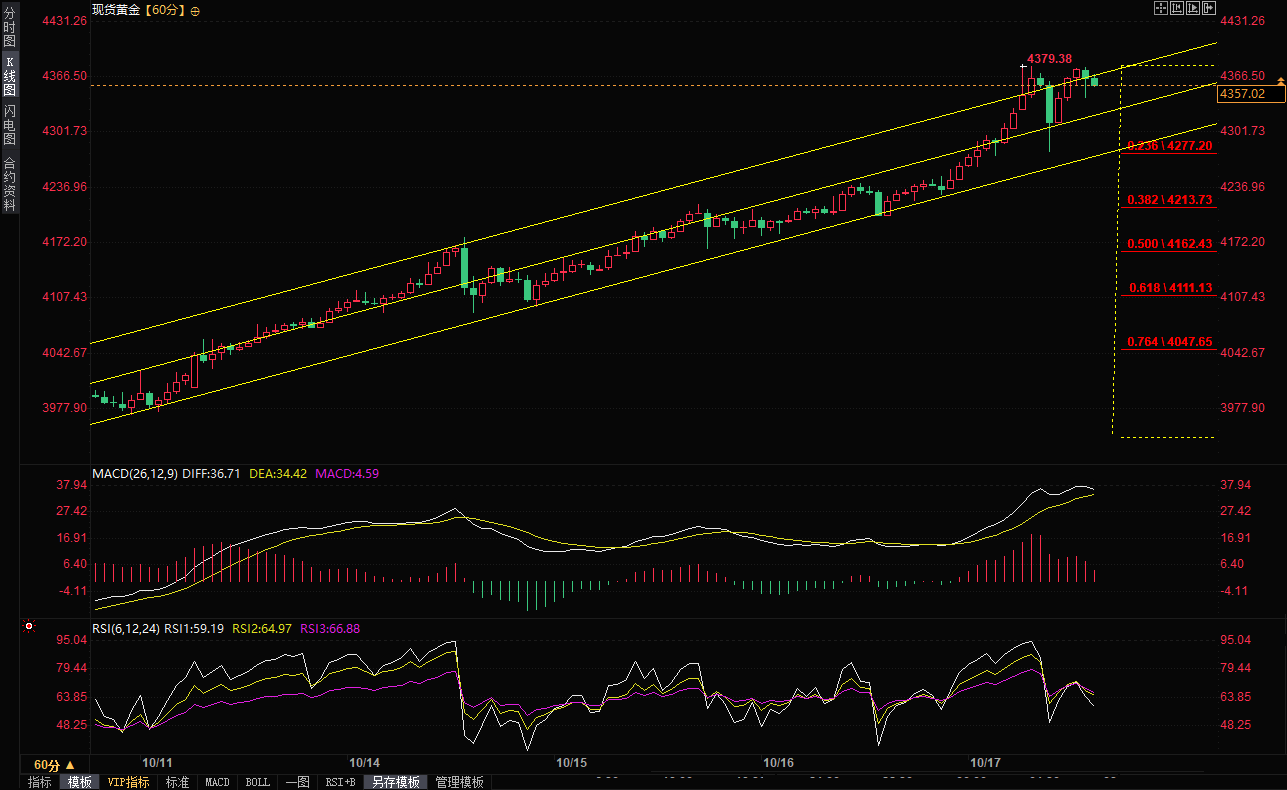The image size is (1287, 790).
Task: Select the 模板 bottom tab
Action: (x=79, y=782)
